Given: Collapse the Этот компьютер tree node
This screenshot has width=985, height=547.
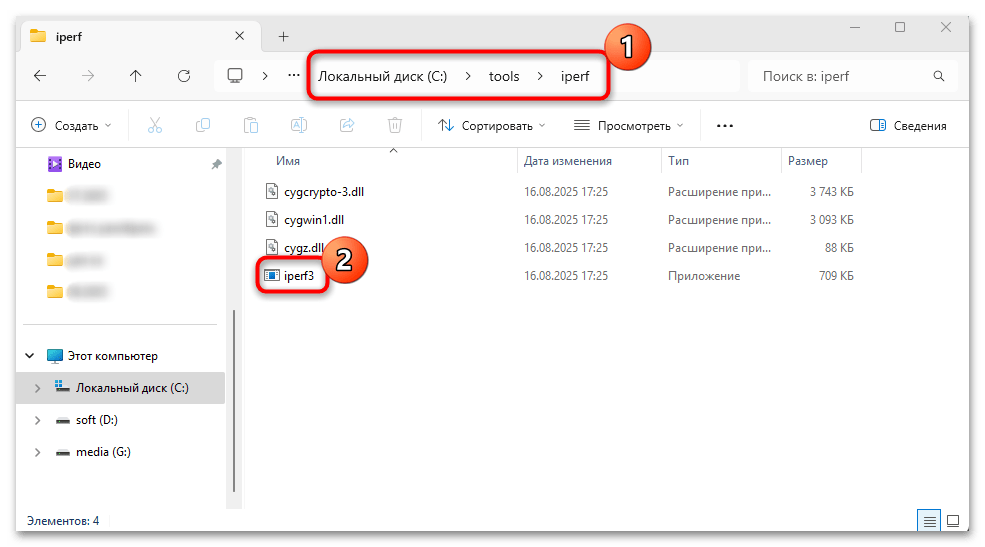Looking at the screenshot, I should pos(30,356).
